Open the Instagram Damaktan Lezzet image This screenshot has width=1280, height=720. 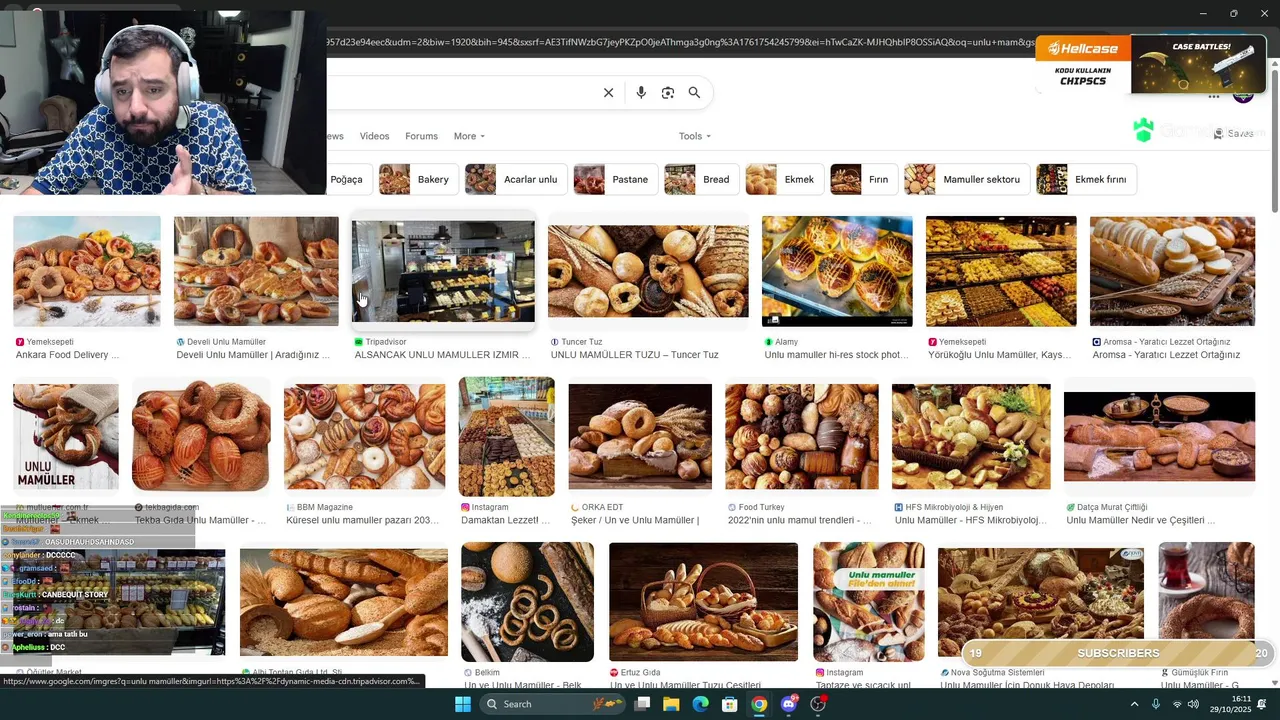pos(506,437)
